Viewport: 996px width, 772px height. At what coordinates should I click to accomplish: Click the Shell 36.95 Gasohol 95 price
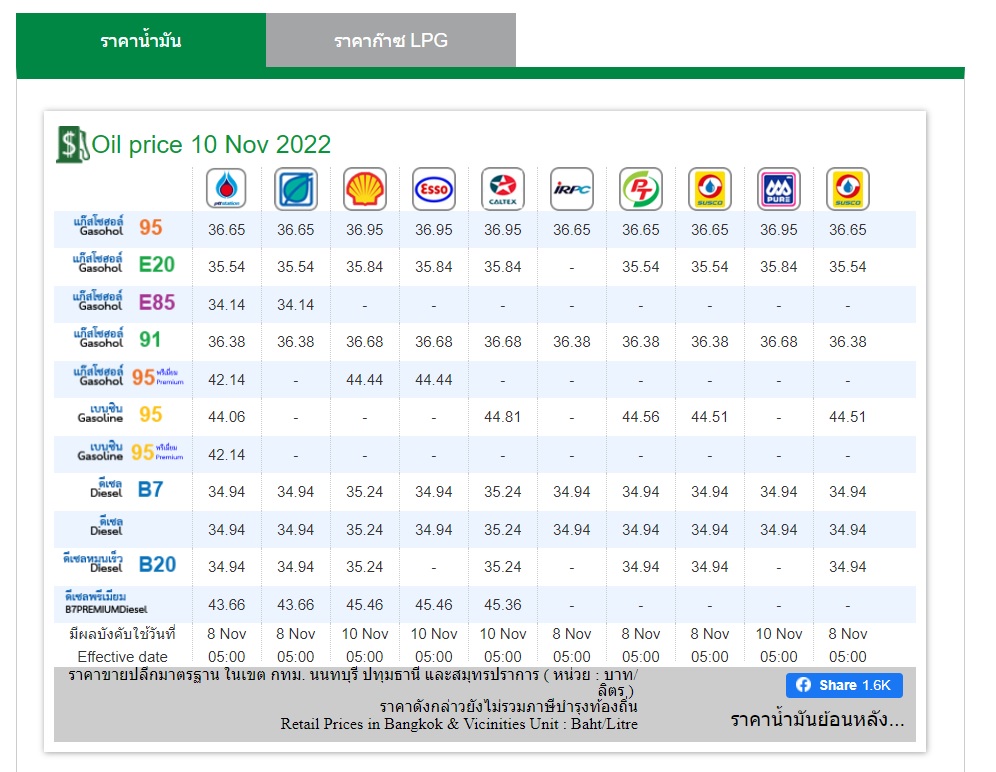(x=365, y=230)
